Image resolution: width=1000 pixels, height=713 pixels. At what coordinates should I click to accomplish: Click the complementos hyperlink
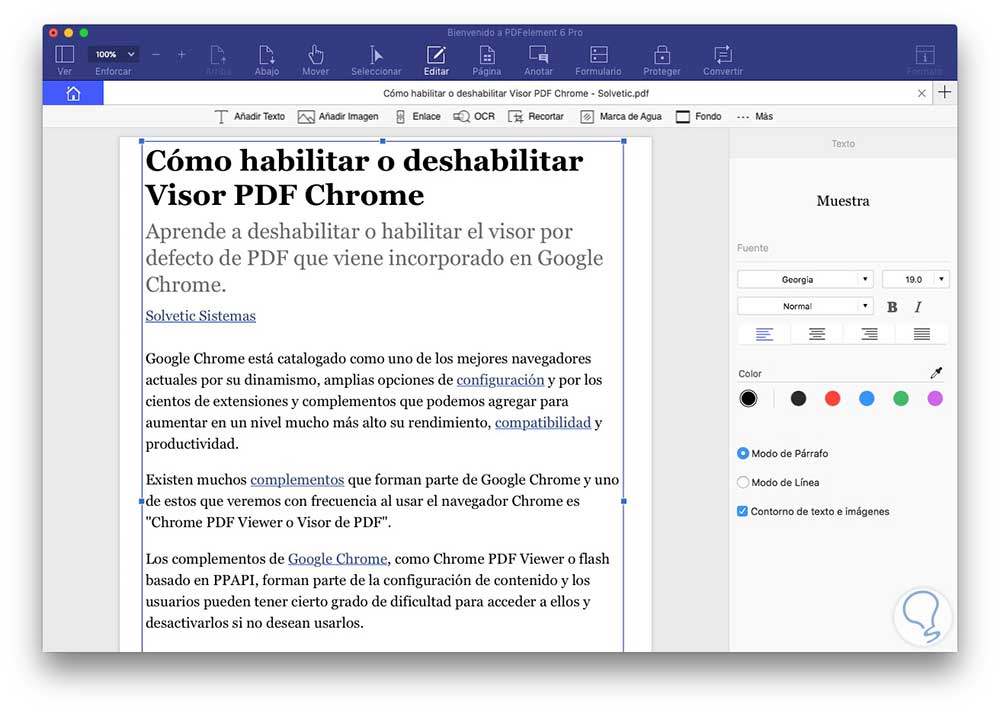[297, 480]
